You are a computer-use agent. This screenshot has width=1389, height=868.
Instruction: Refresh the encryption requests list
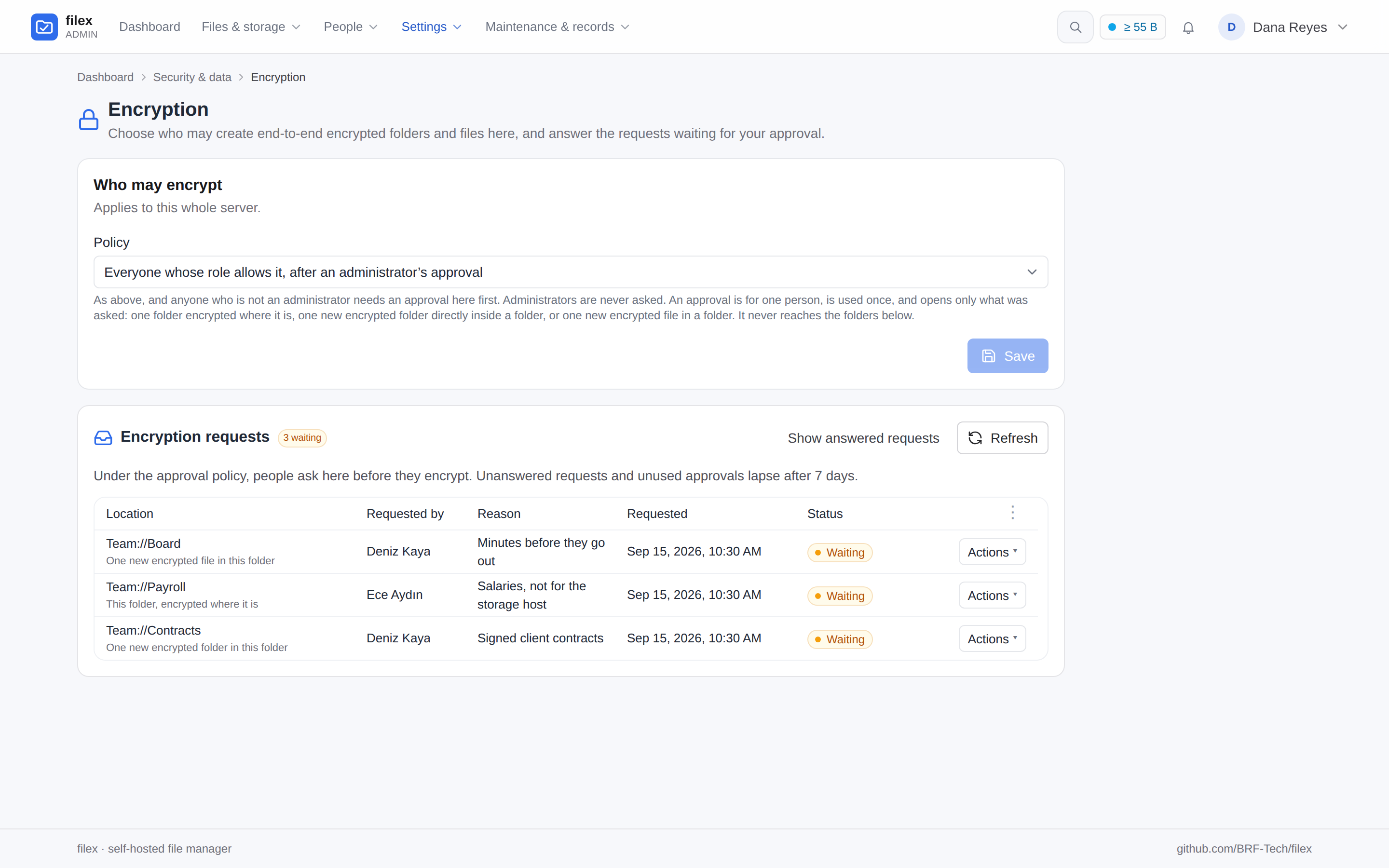[1002, 438]
